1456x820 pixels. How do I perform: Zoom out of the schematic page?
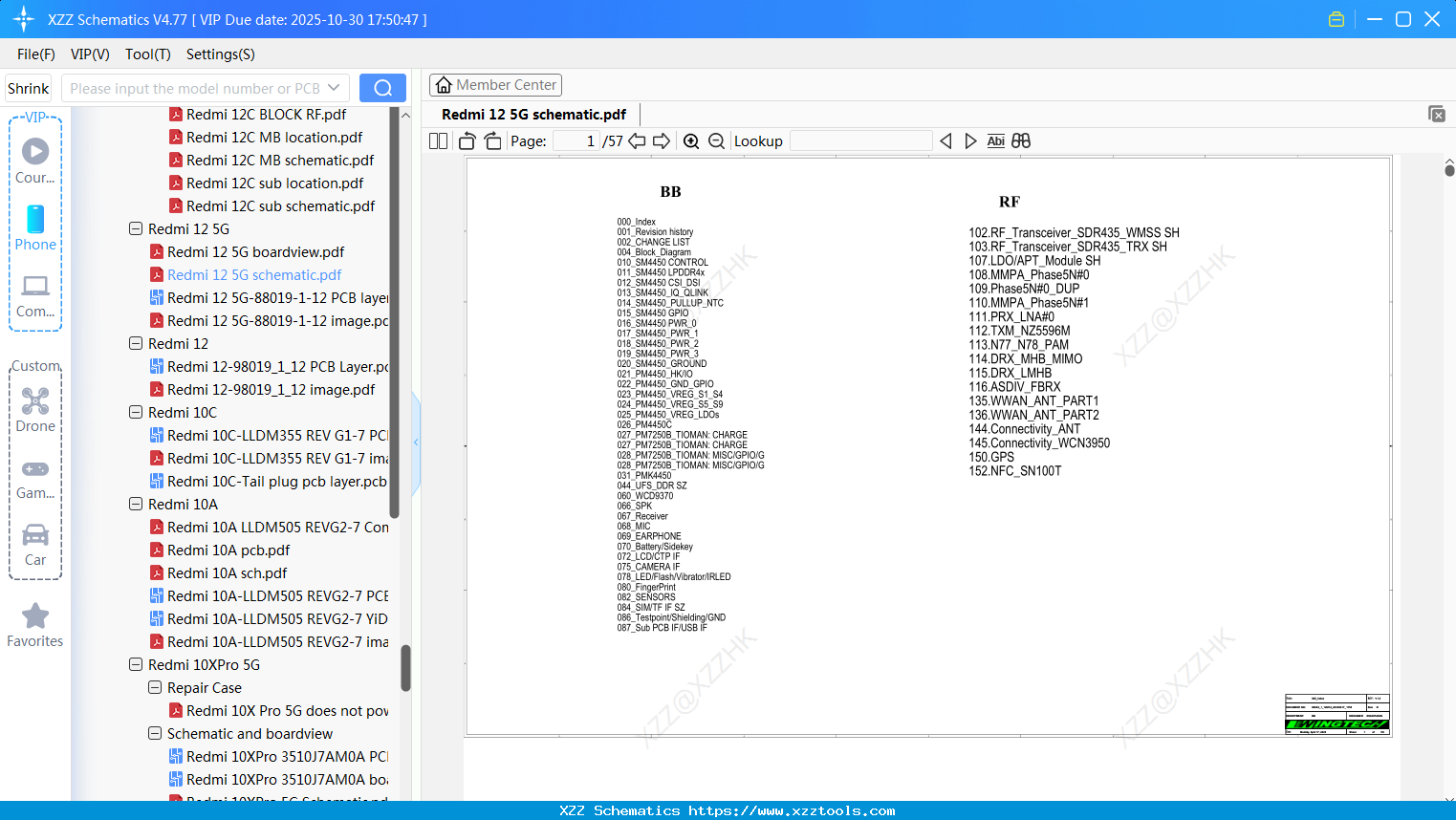[716, 141]
